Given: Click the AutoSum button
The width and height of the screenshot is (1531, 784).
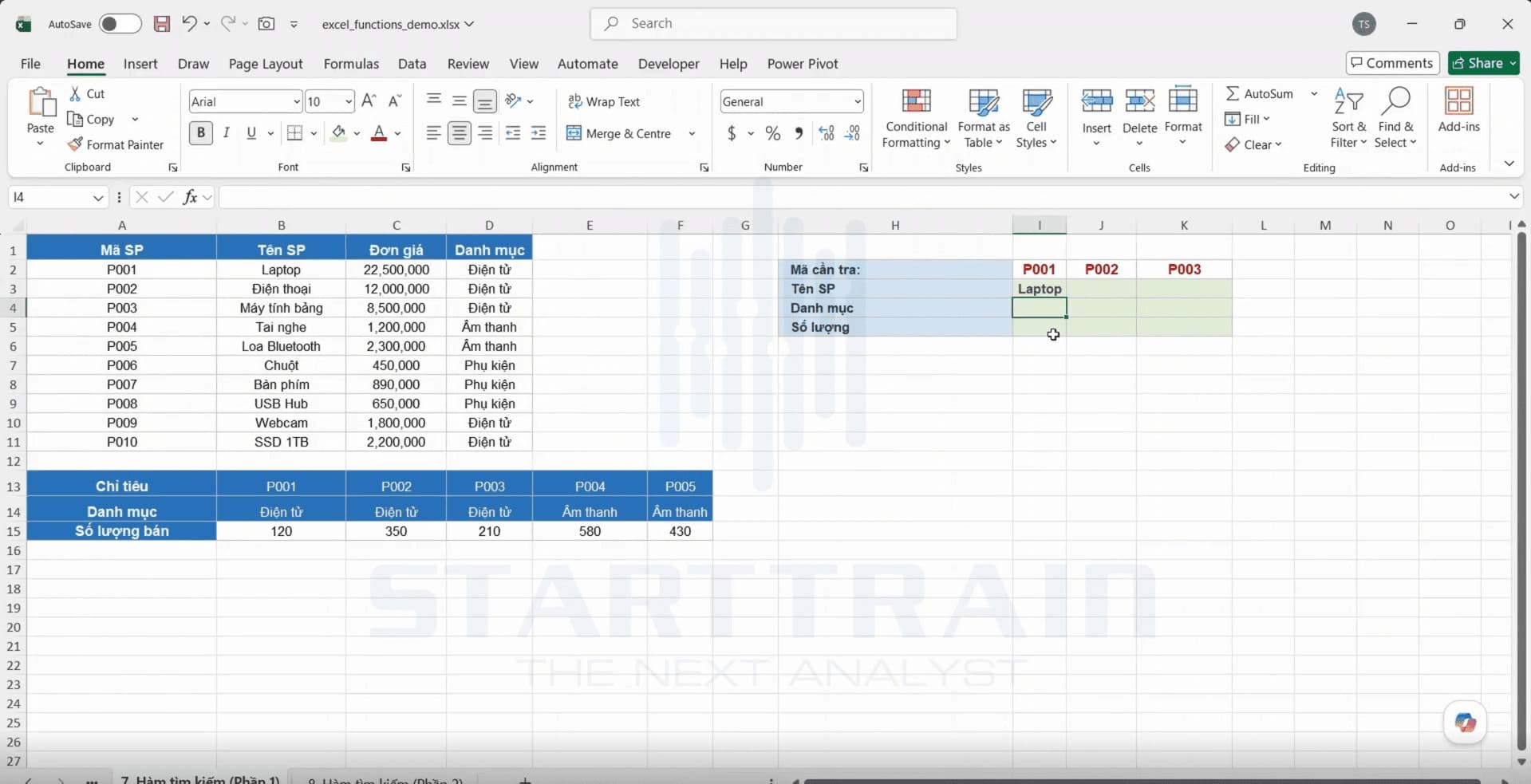Looking at the screenshot, I should tap(1260, 93).
